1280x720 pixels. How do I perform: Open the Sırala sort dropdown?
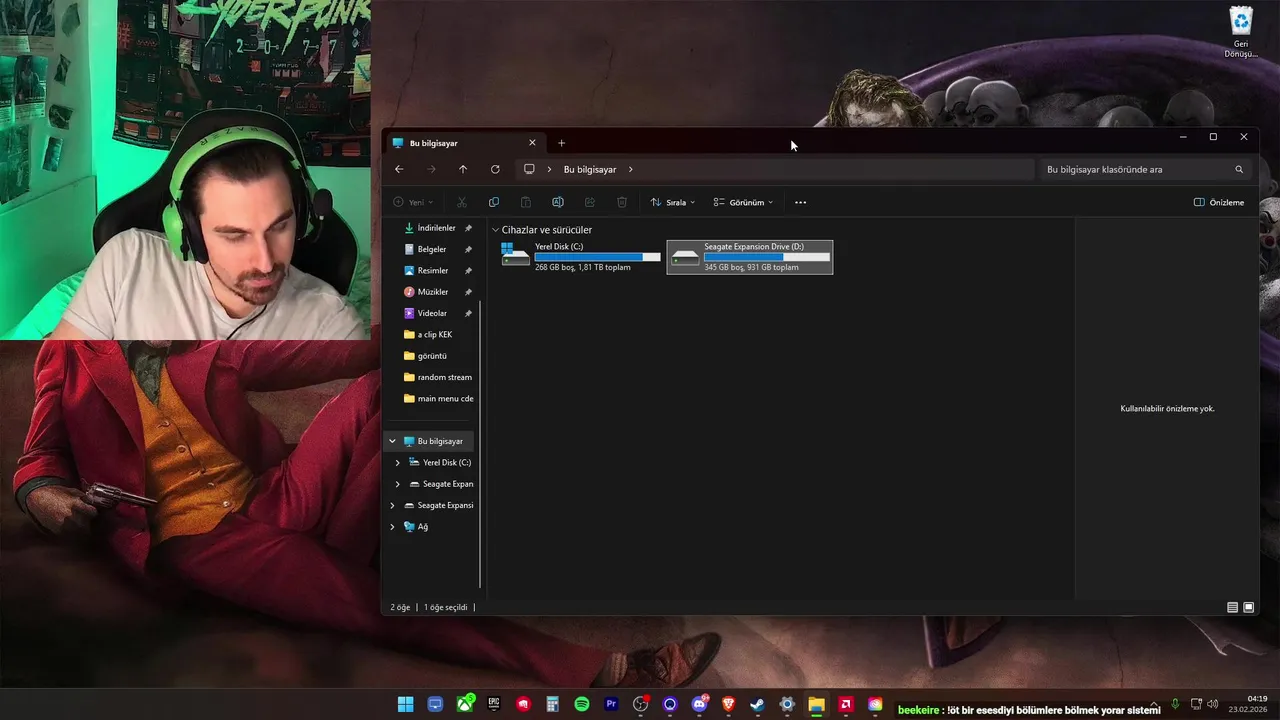point(673,202)
